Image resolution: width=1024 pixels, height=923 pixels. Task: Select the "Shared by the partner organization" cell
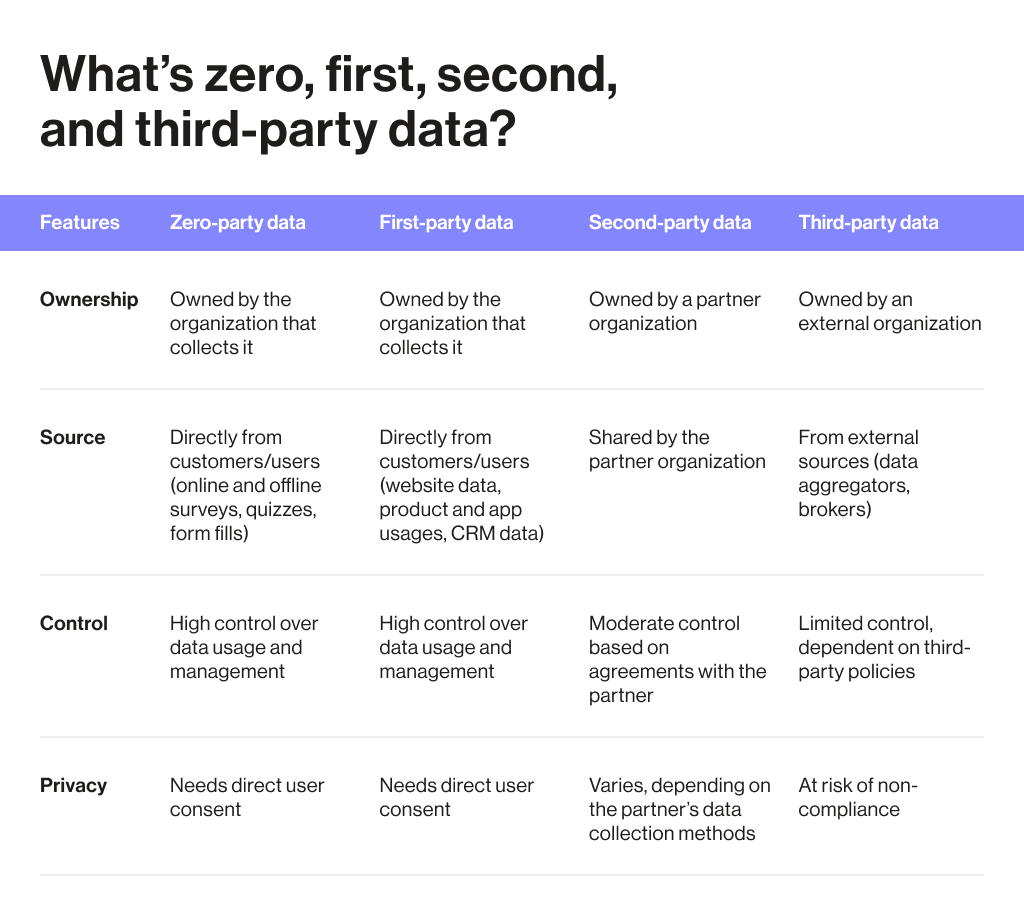pos(676,449)
